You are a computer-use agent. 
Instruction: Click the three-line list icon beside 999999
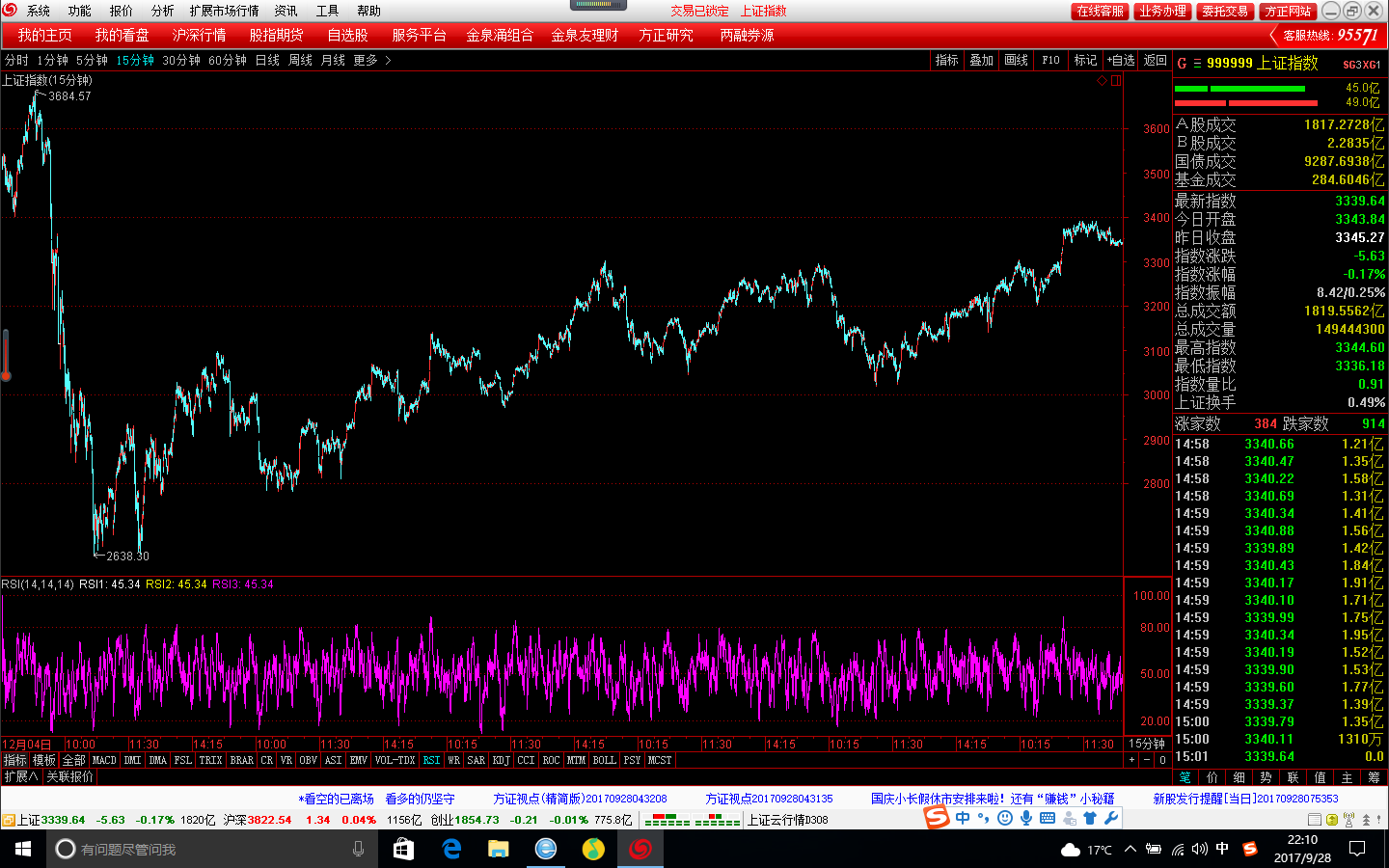click(1197, 64)
